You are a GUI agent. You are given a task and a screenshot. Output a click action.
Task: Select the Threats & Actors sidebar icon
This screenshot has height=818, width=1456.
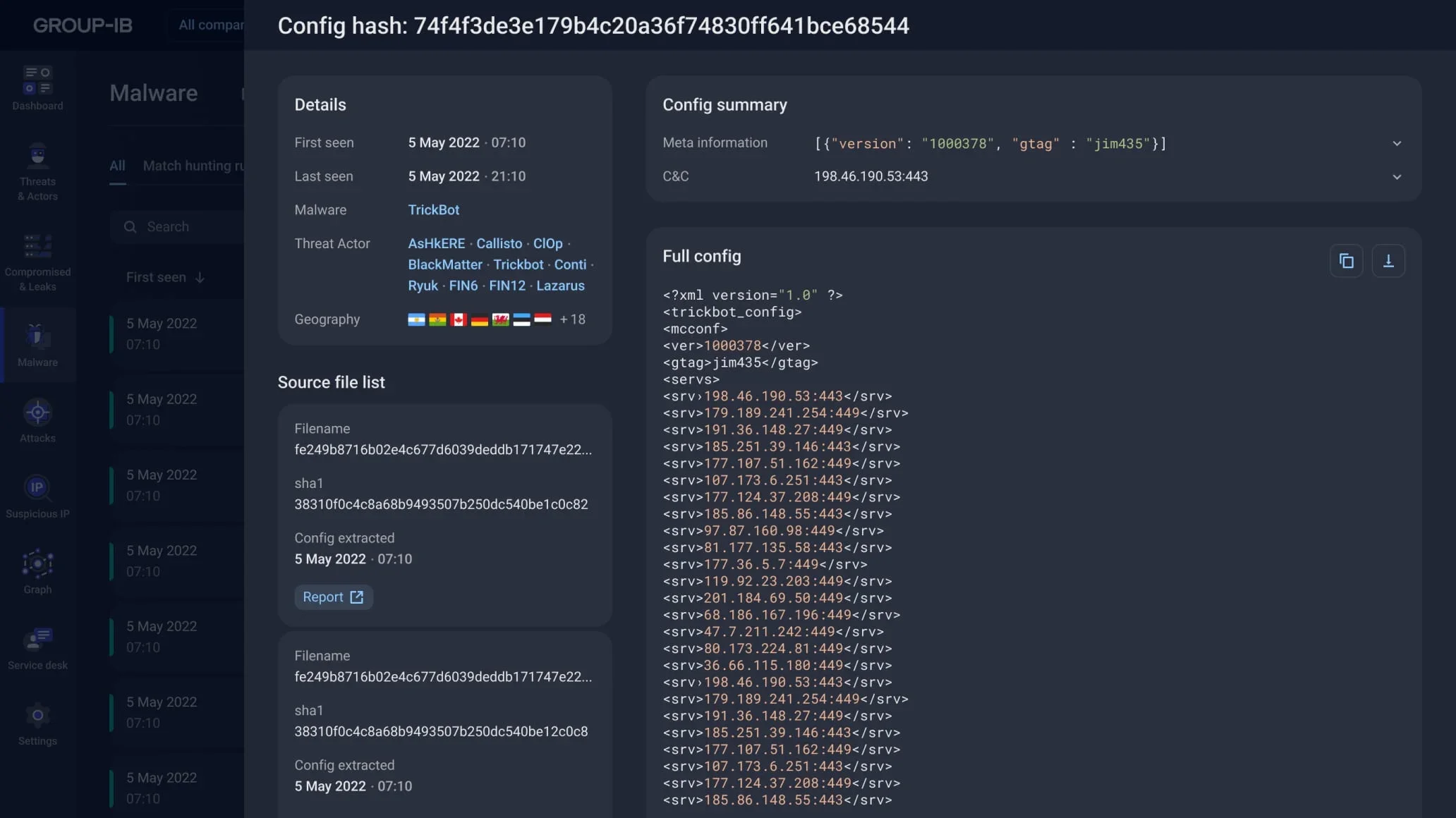point(37,171)
